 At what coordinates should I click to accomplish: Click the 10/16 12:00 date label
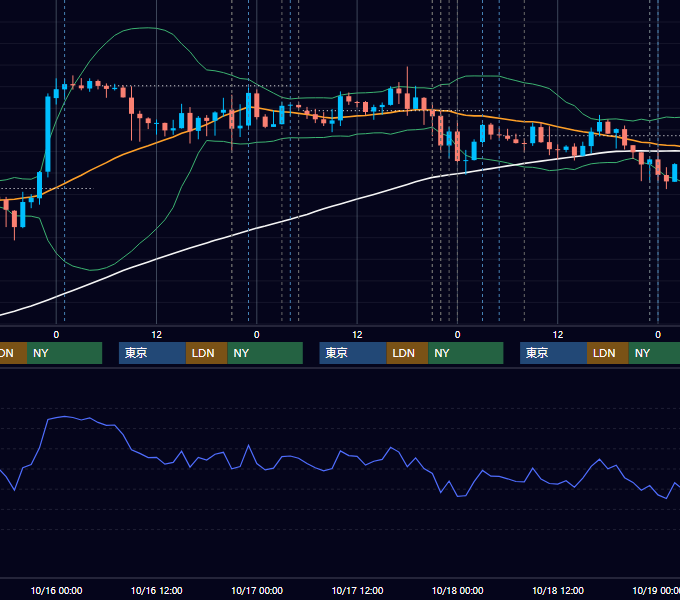157,590
